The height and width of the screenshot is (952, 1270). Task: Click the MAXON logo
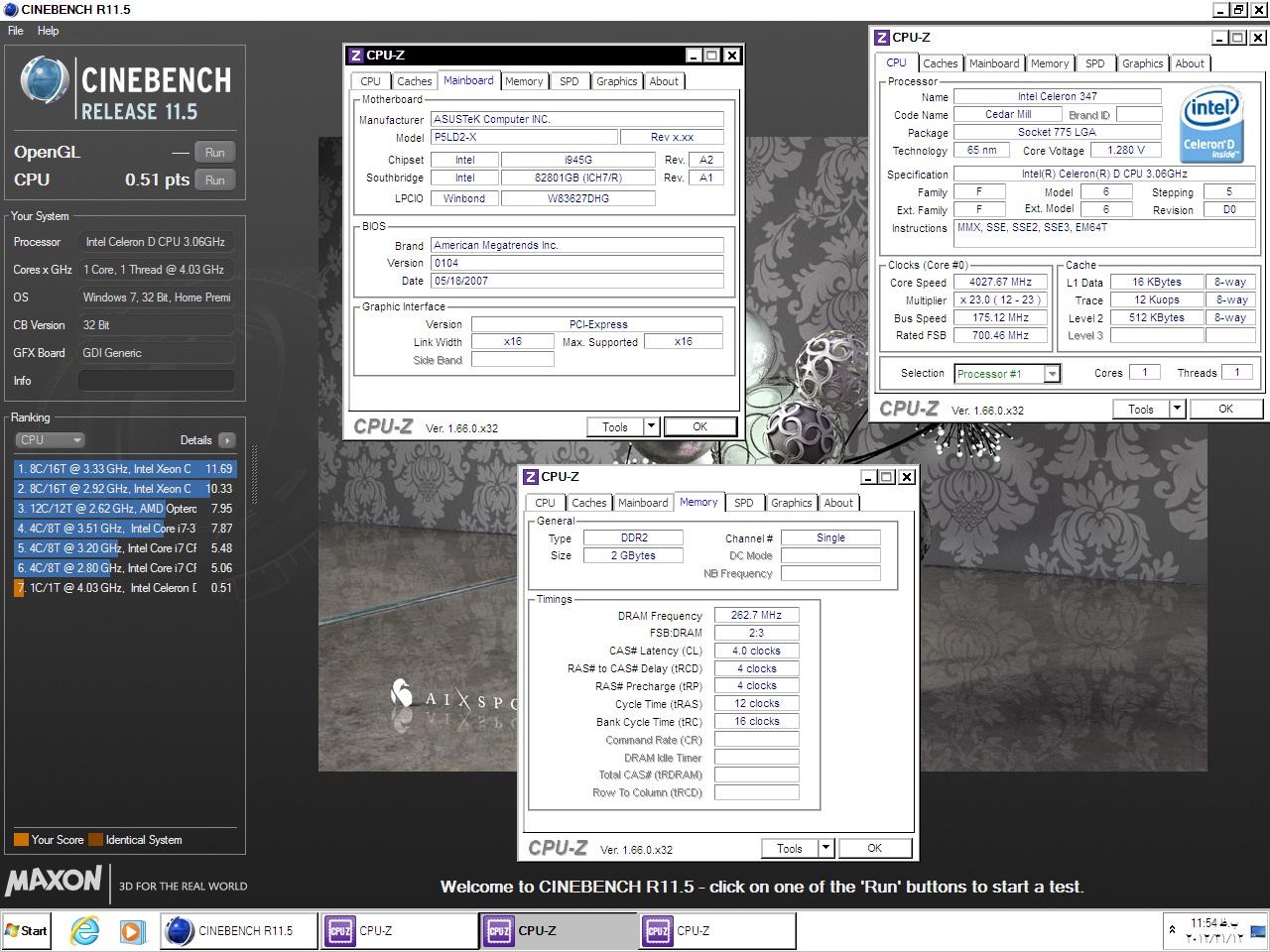coord(54,881)
